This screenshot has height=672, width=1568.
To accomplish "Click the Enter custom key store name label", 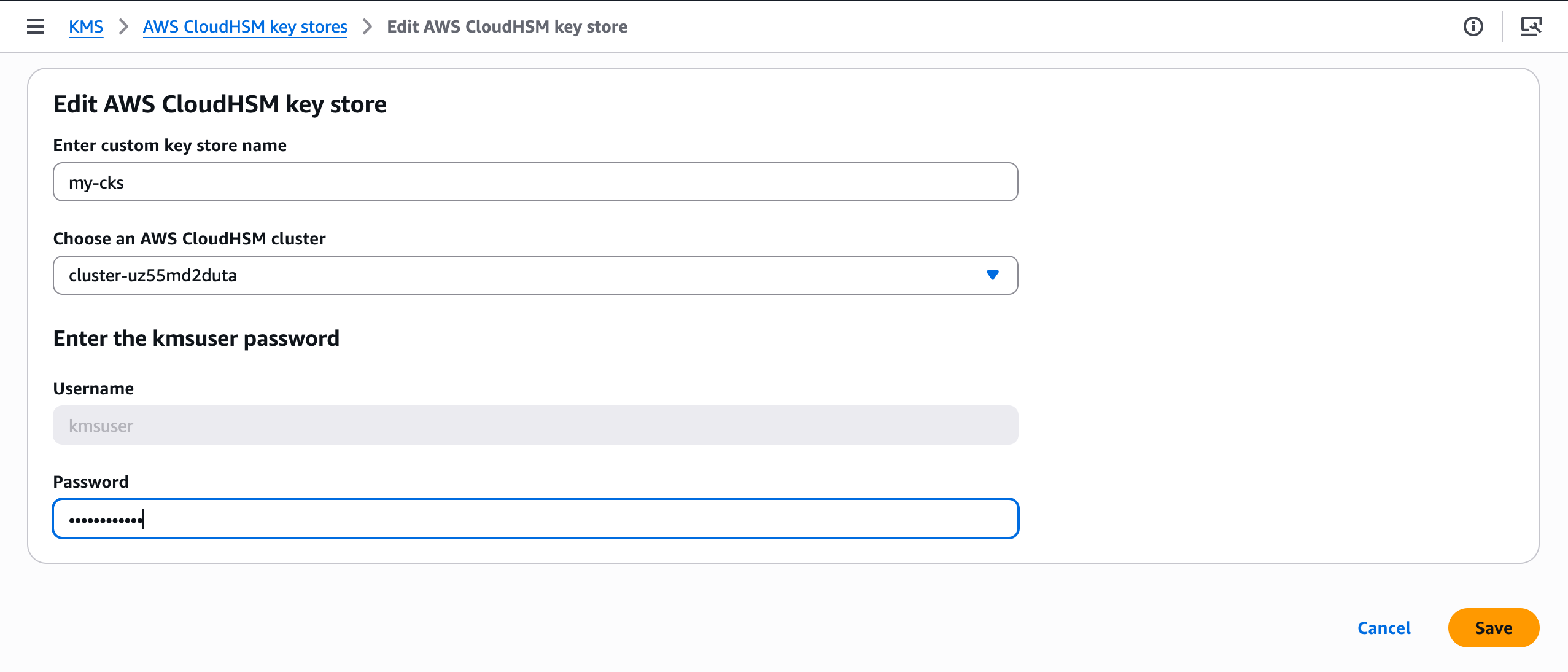I will coord(170,145).
